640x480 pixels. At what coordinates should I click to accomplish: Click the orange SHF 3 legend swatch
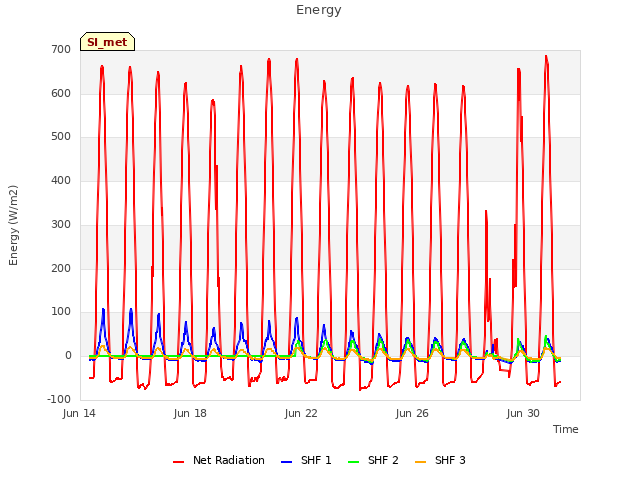pyautogui.click(x=420, y=462)
